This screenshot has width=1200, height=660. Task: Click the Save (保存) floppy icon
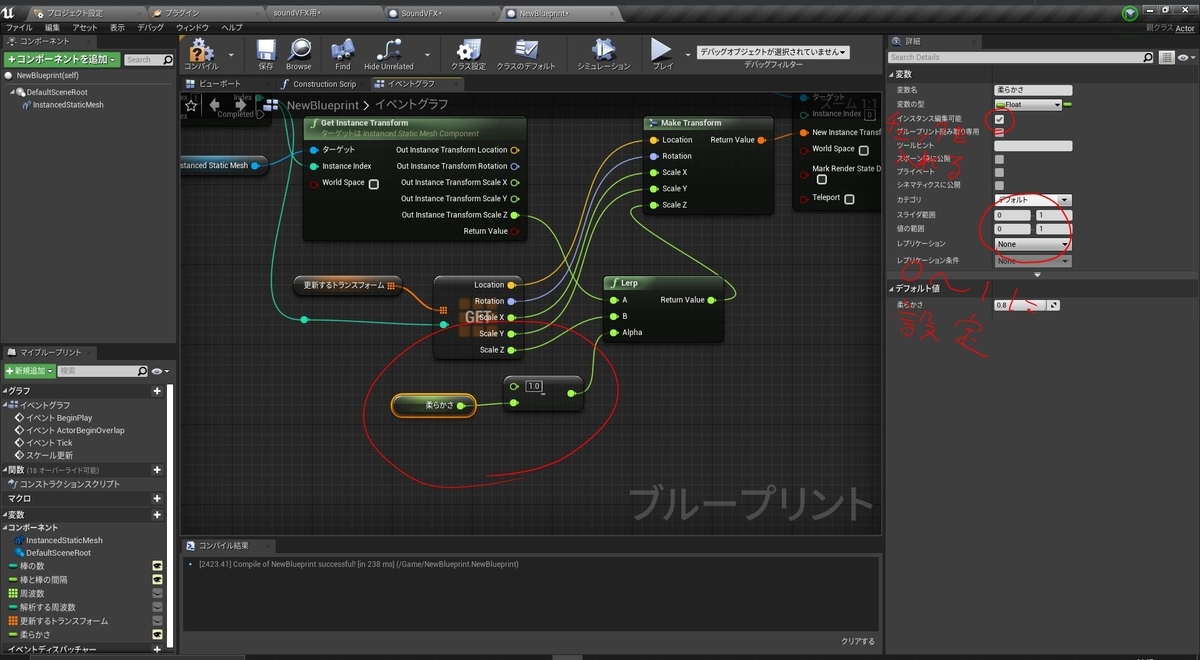pos(266,49)
